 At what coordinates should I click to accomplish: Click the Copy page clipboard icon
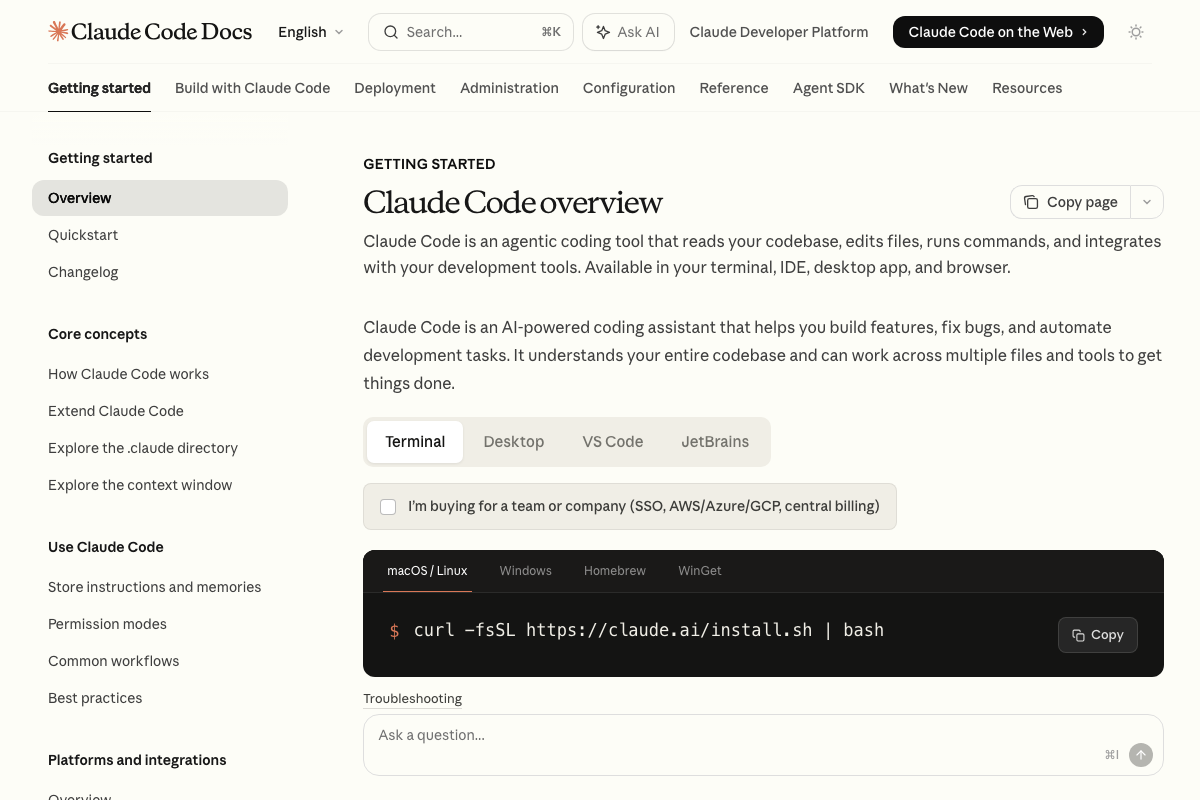1031,202
